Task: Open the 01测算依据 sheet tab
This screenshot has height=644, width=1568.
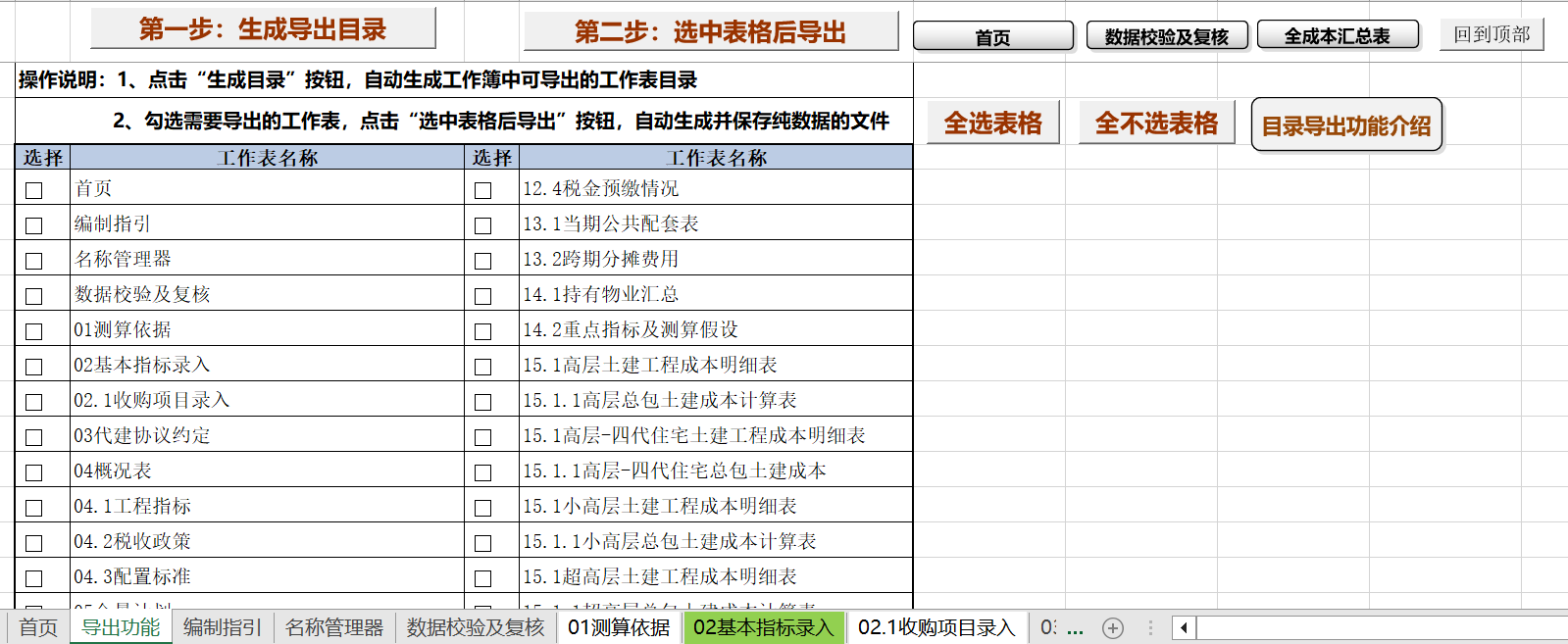Action: point(619,627)
